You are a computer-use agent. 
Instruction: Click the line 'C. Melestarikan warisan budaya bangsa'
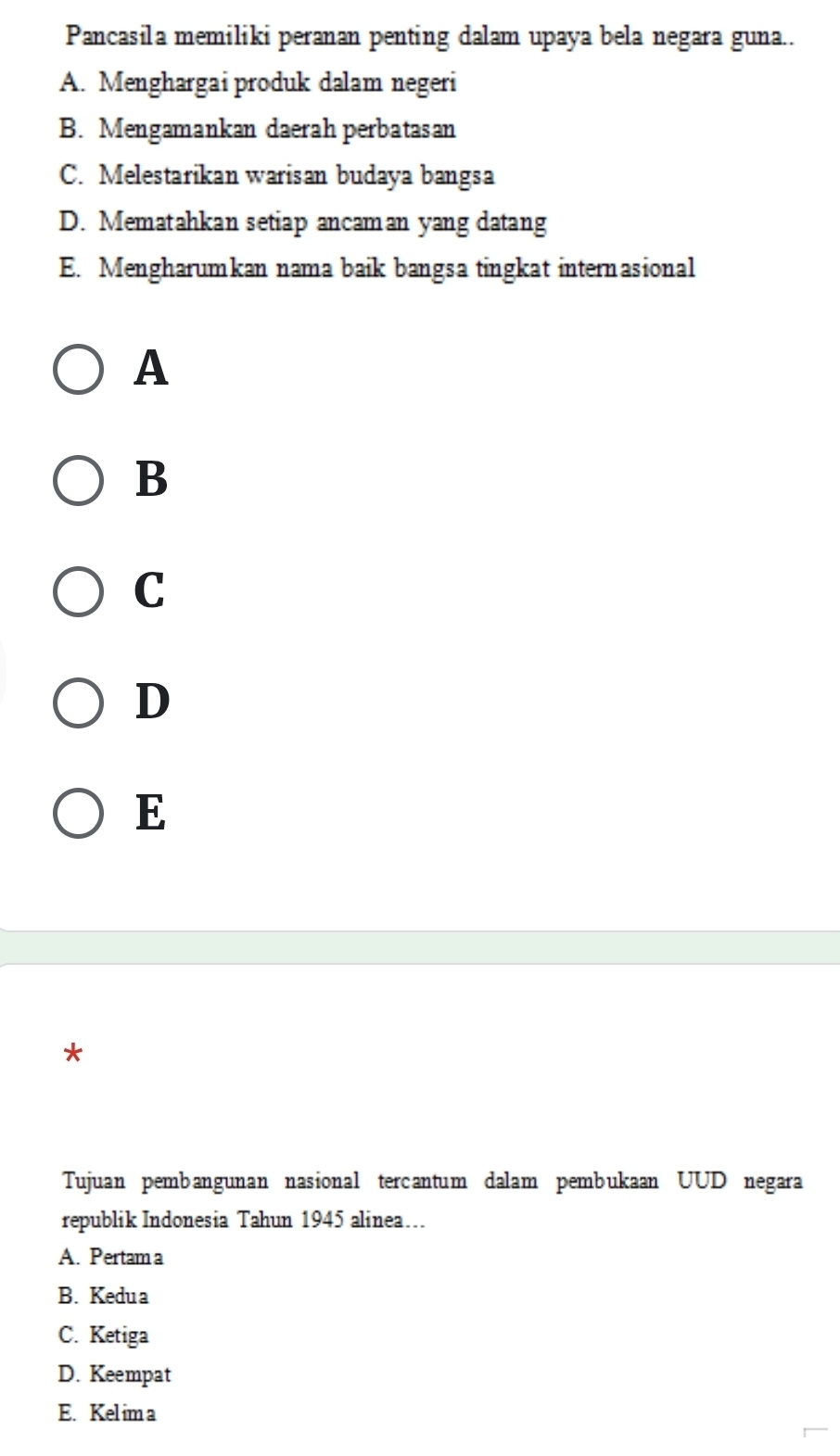[275, 175]
